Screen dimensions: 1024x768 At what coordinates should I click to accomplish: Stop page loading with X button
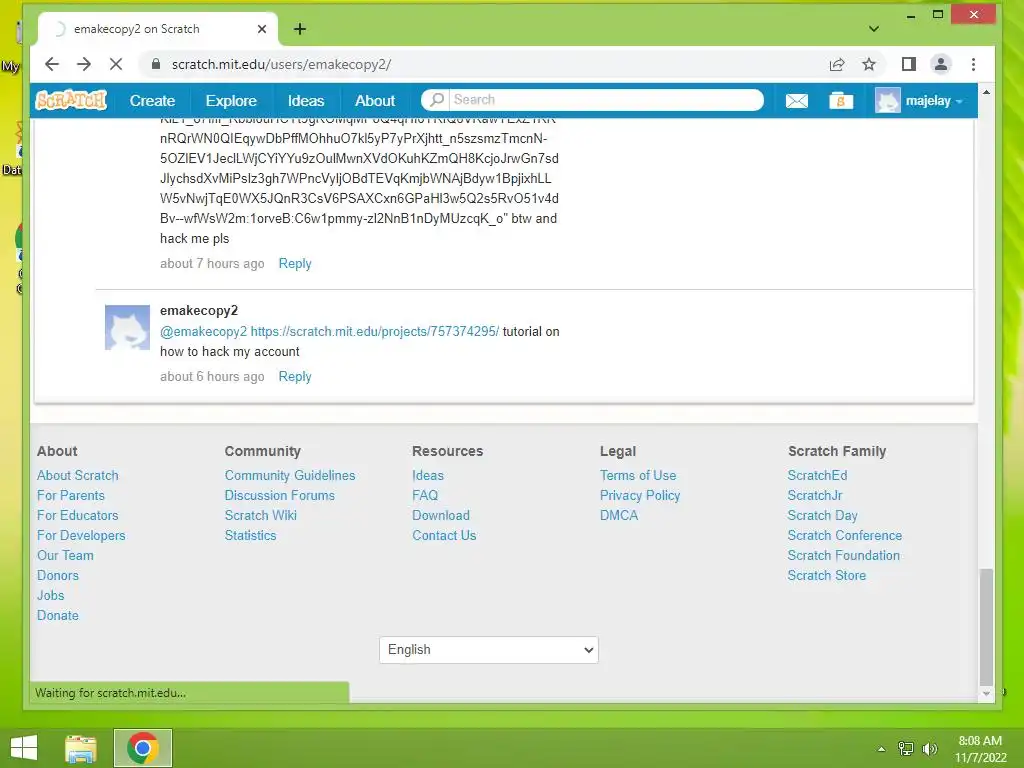click(x=116, y=64)
